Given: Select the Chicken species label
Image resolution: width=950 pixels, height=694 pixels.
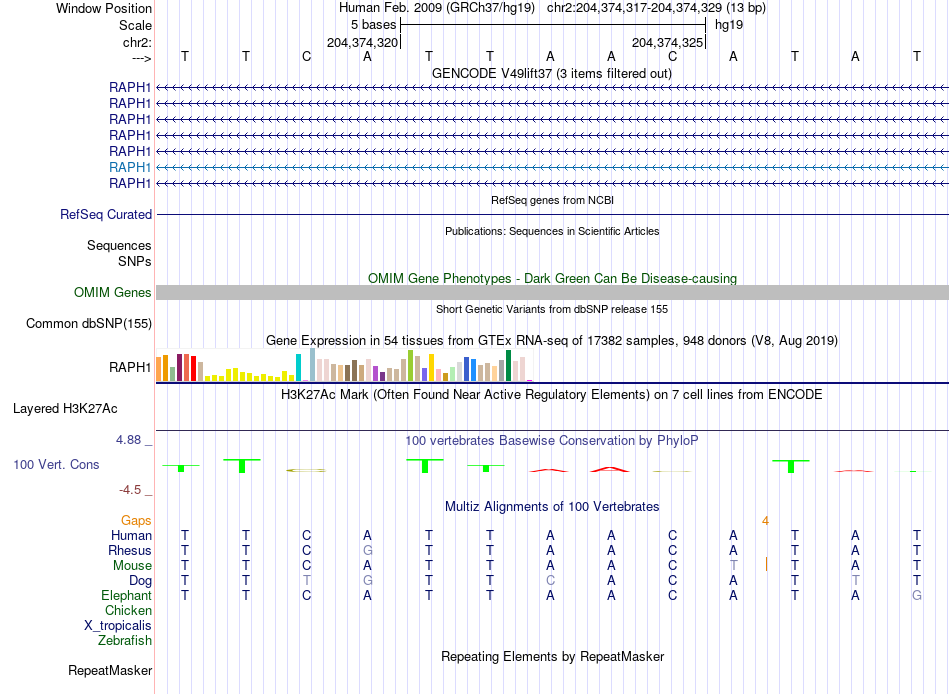Looking at the screenshot, I should pyautogui.click(x=128, y=610).
